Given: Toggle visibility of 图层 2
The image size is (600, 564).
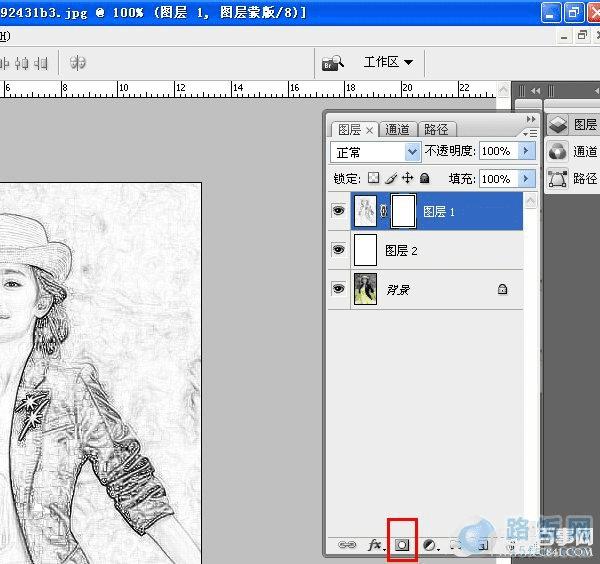Looking at the screenshot, I should (338, 250).
